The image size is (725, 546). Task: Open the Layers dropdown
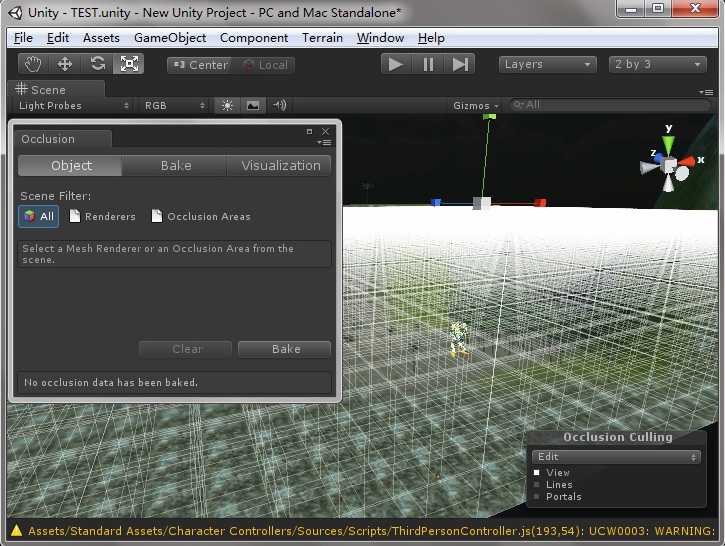pyautogui.click(x=547, y=64)
